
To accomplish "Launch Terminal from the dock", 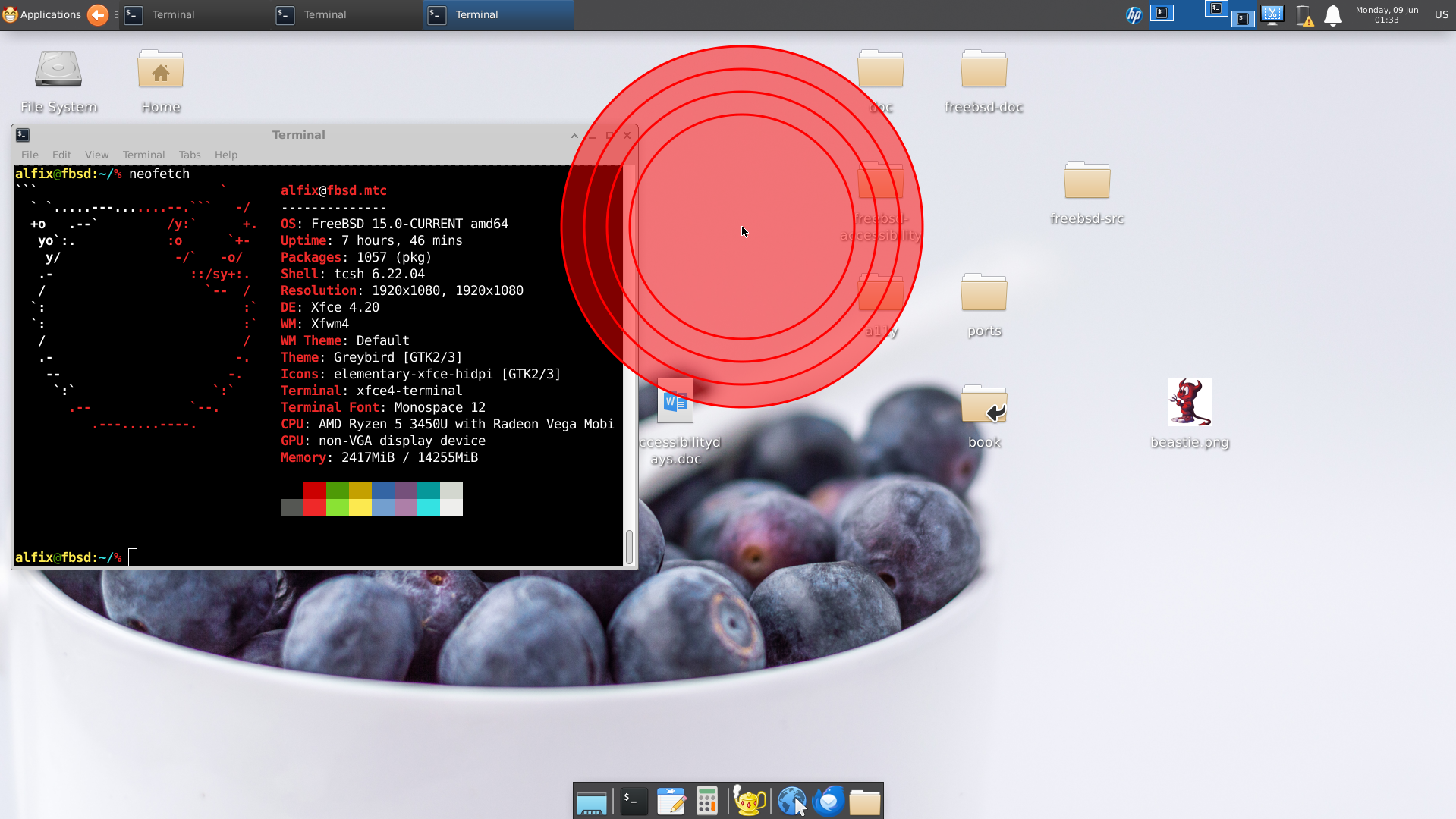I will coord(634,802).
